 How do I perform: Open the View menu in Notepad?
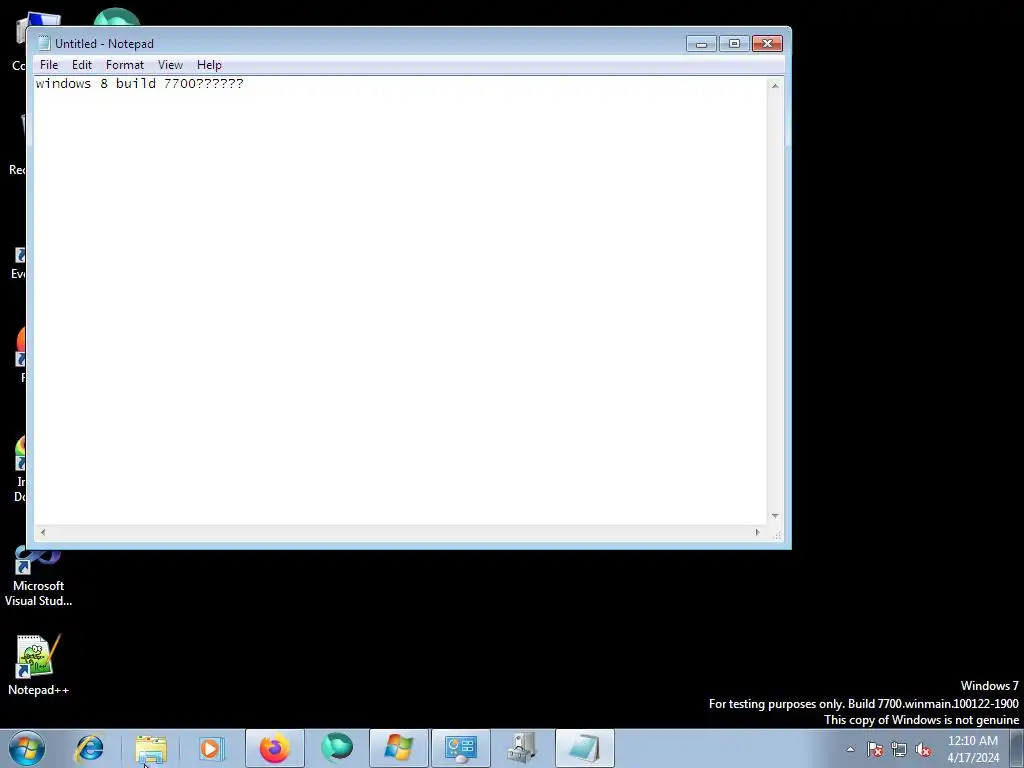(x=170, y=65)
